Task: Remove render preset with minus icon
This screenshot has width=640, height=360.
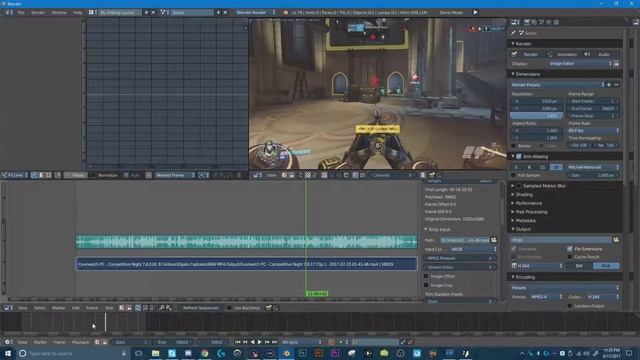Action: point(616,85)
